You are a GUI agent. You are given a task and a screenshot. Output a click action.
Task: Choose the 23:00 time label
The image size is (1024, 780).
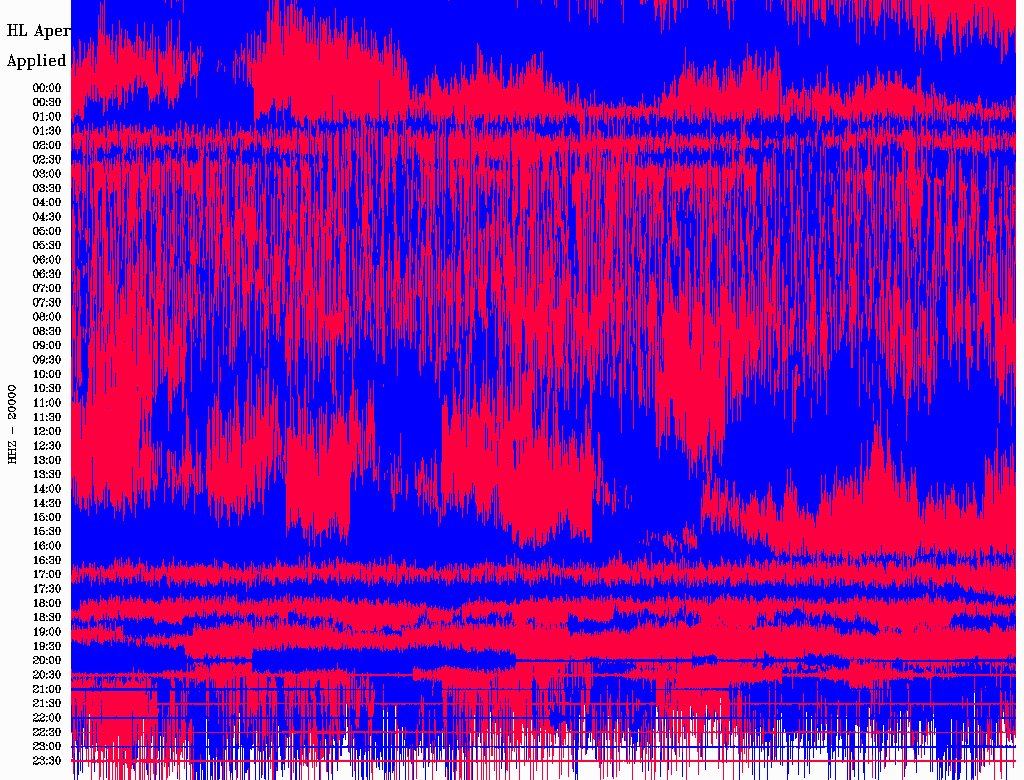click(47, 746)
